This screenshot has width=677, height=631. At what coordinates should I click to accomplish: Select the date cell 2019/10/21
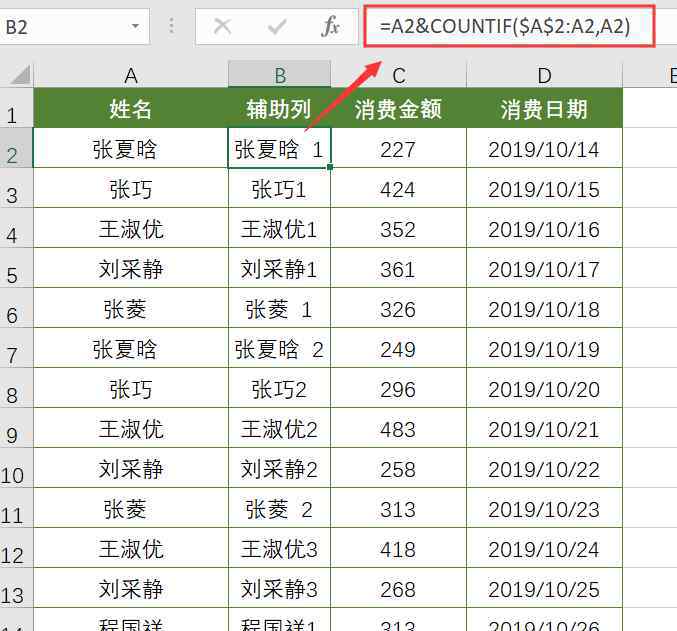[544, 428]
